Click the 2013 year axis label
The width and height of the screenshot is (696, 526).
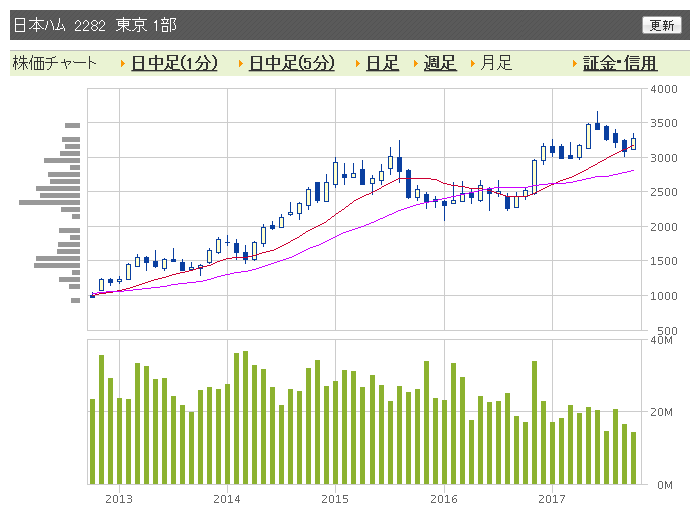tap(119, 499)
